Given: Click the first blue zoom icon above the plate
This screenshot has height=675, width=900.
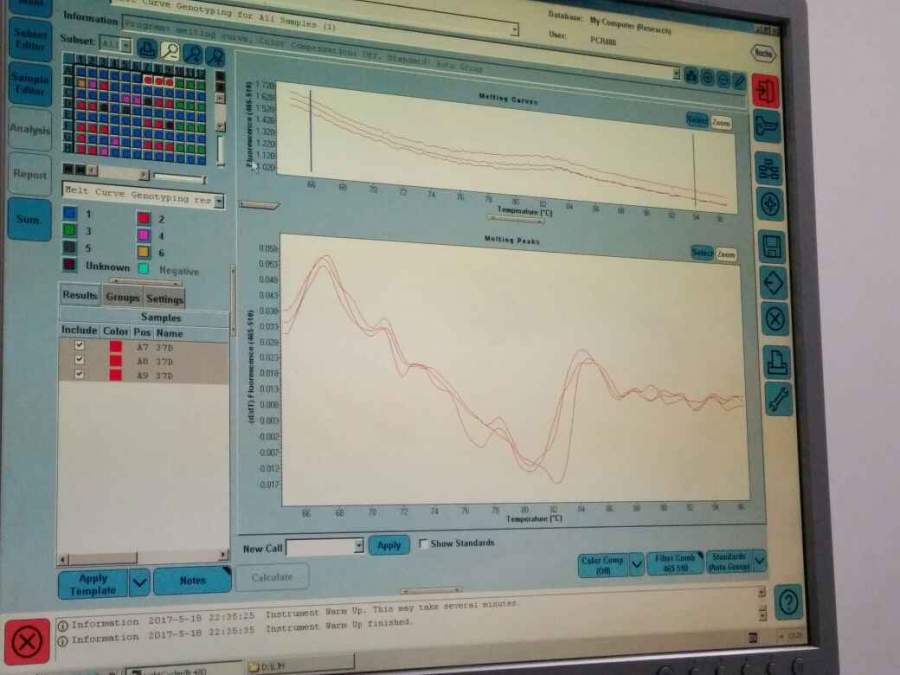Looking at the screenshot, I should tap(192, 54).
